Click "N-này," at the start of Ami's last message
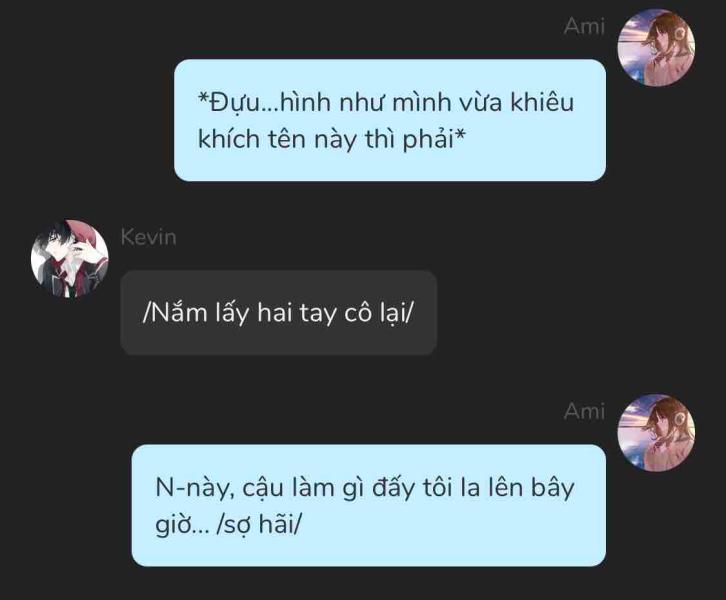Image resolution: width=726 pixels, height=600 pixels. point(194,488)
